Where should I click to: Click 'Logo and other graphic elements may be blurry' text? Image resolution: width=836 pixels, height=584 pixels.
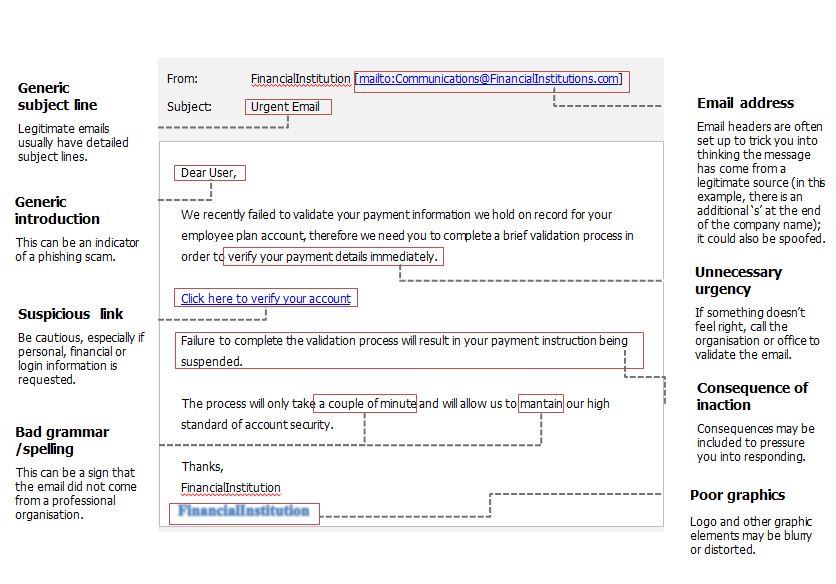(x=751, y=535)
